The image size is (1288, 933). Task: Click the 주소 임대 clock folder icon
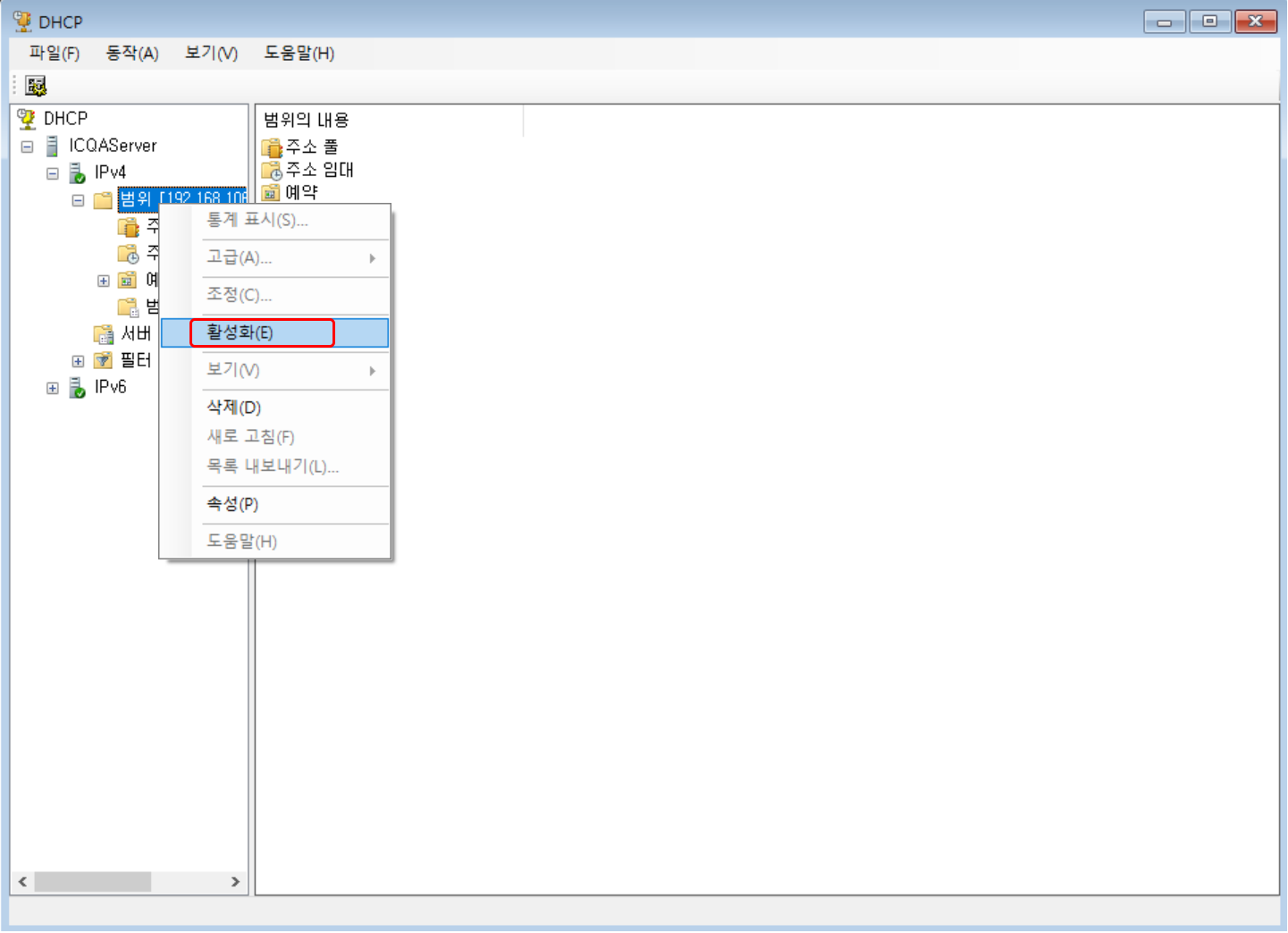coord(272,170)
